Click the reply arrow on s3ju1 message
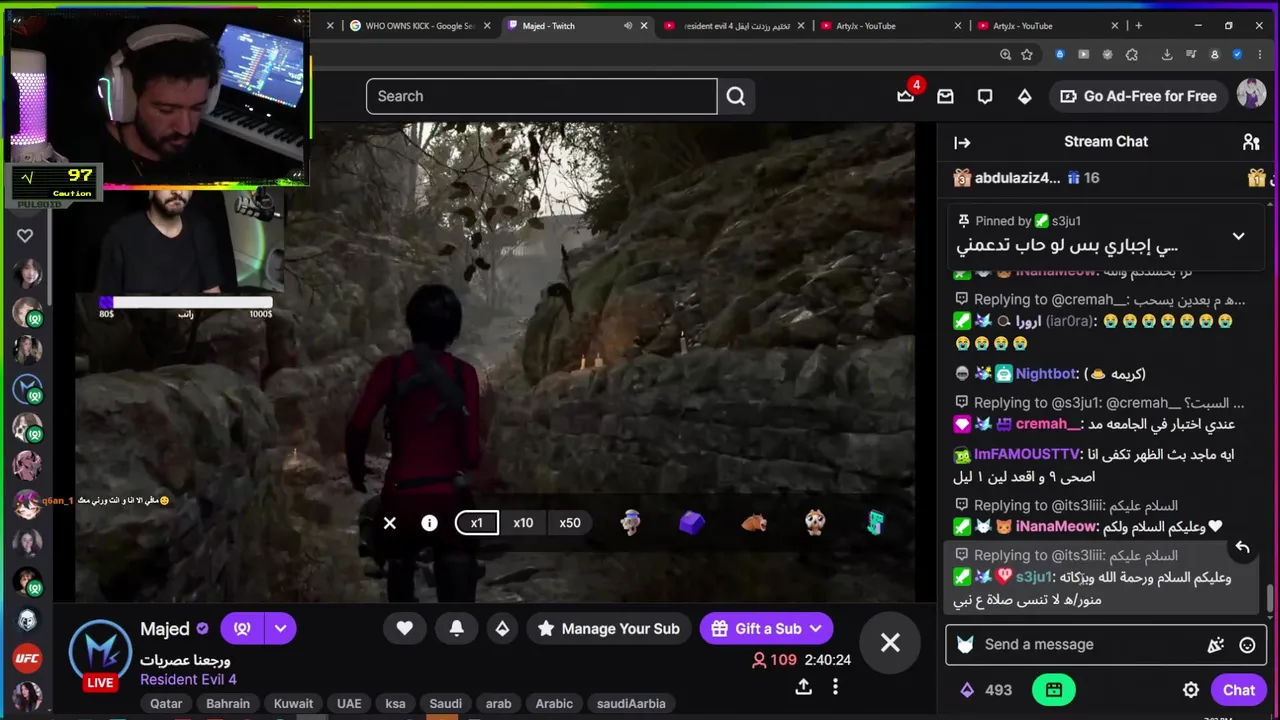The height and width of the screenshot is (720, 1280). click(x=1242, y=547)
